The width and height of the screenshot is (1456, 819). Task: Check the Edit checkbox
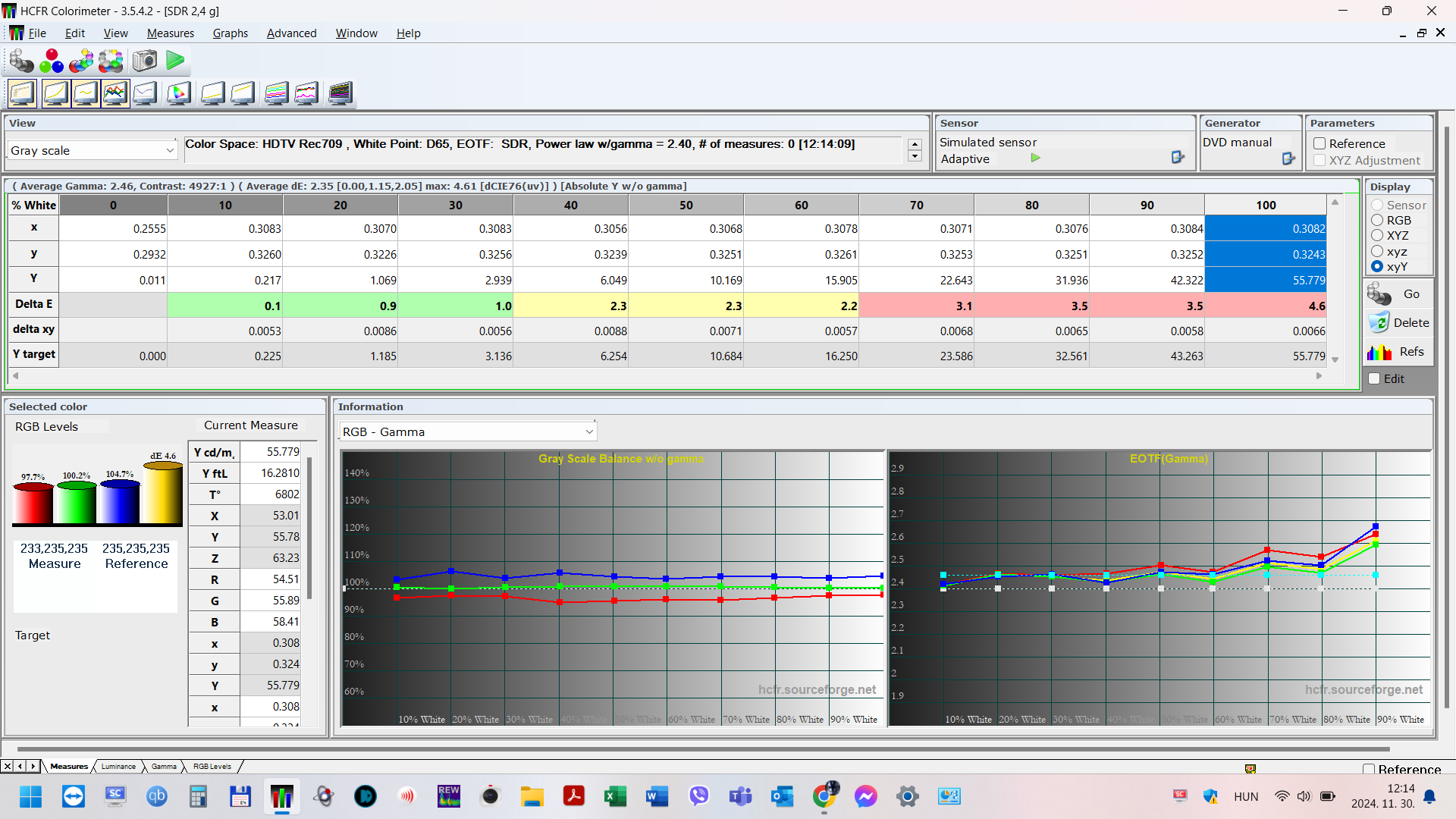click(1374, 379)
